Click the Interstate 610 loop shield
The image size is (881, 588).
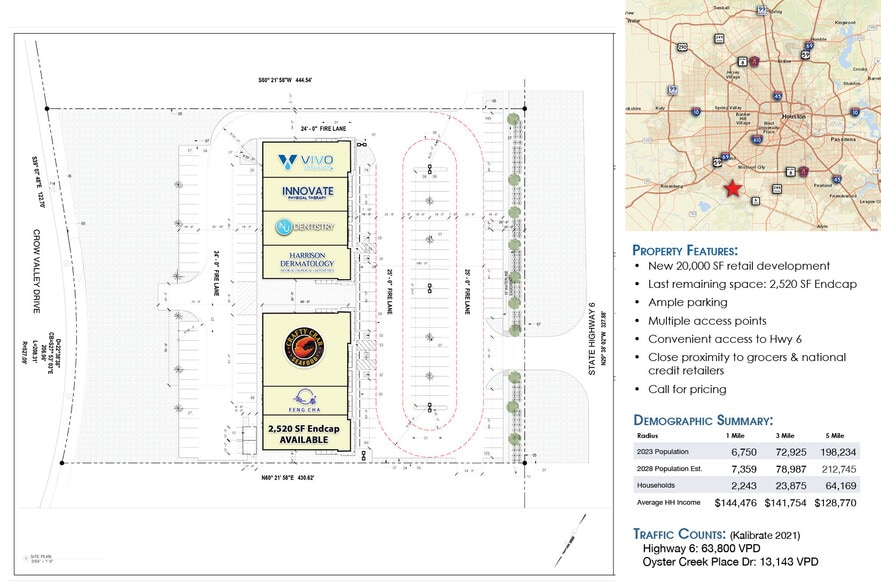coord(757,139)
